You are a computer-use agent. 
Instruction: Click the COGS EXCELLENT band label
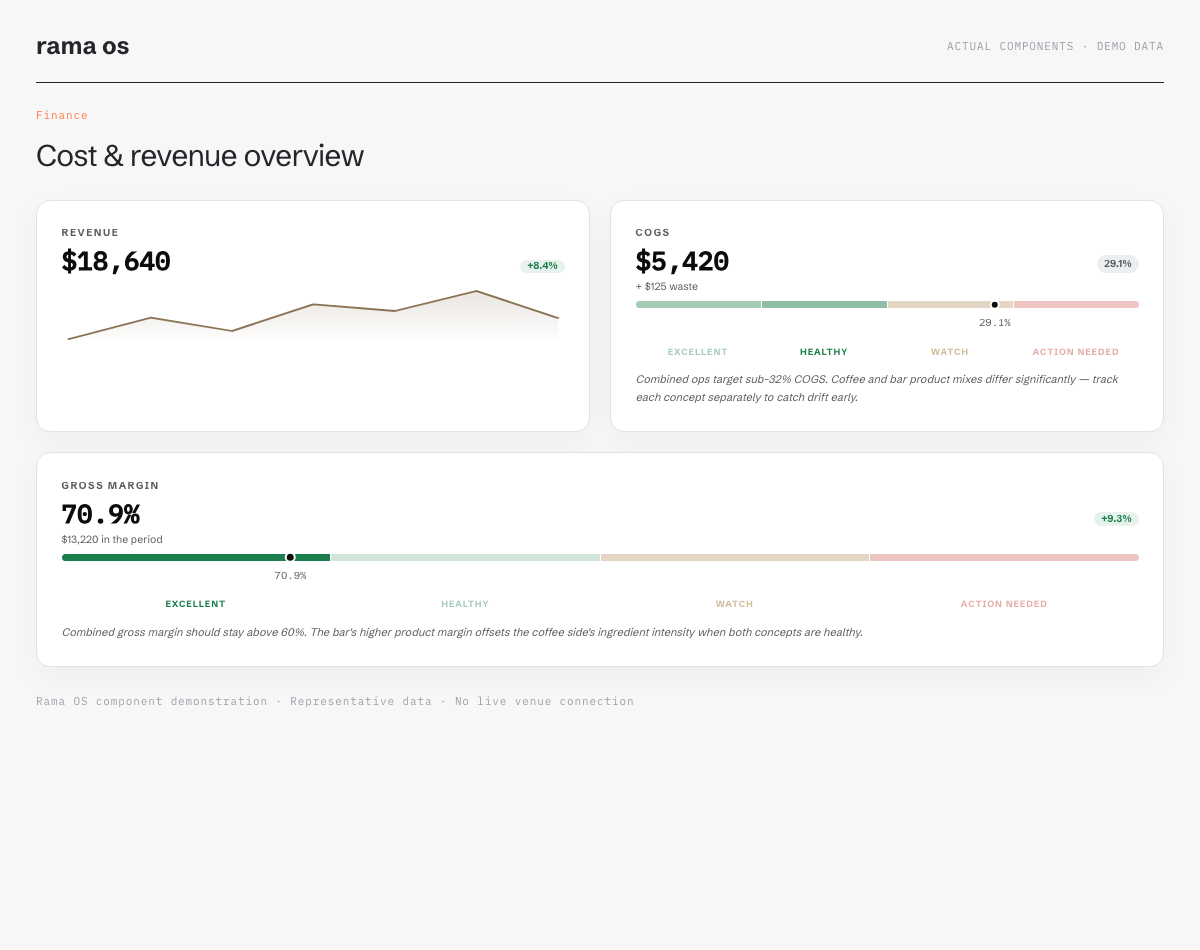point(698,352)
